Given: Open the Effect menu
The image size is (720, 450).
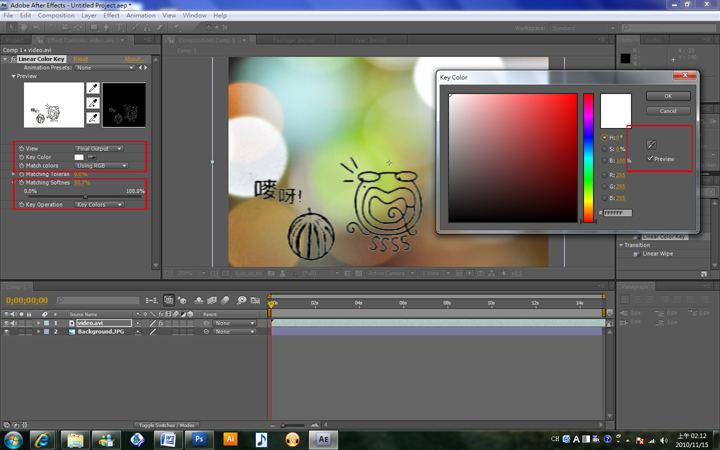Looking at the screenshot, I should (x=111, y=16).
